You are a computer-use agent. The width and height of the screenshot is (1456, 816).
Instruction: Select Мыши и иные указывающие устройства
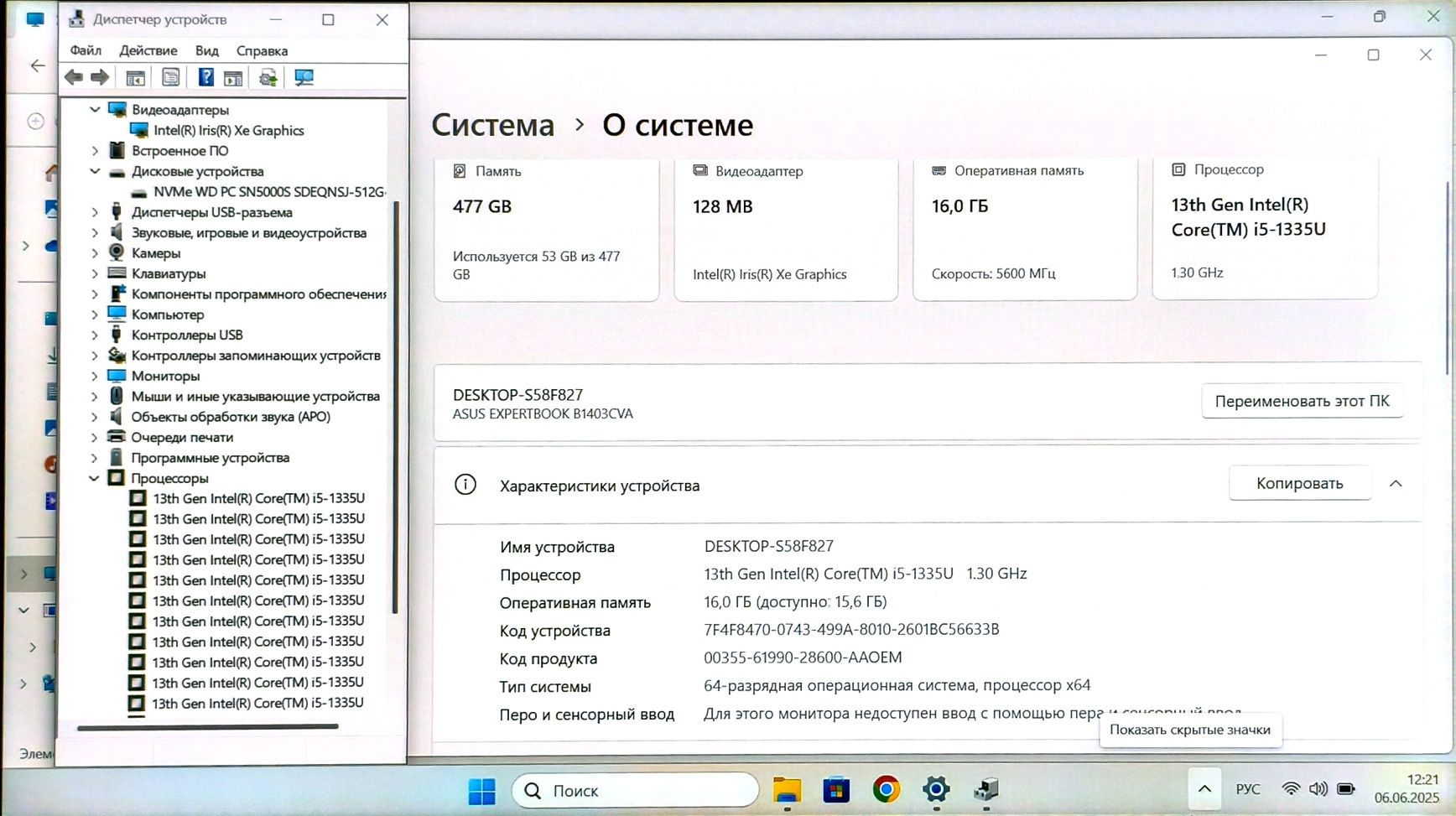tap(255, 396)
